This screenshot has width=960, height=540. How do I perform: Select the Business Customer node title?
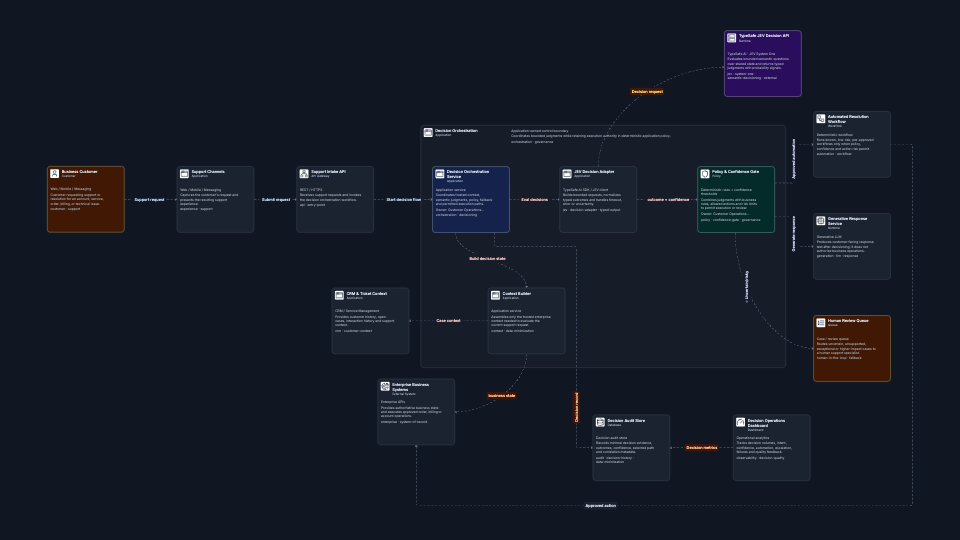coord(80,171)
